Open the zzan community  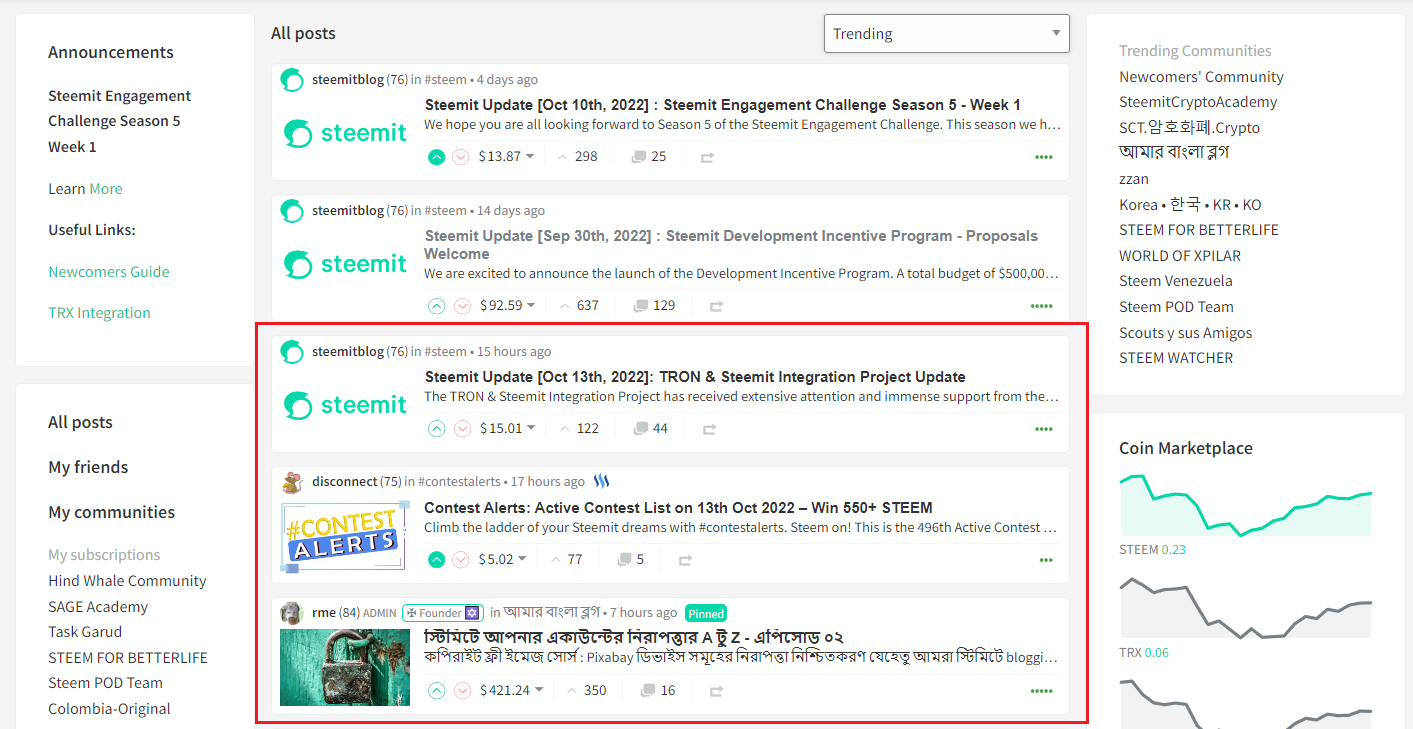point(1134,179)
